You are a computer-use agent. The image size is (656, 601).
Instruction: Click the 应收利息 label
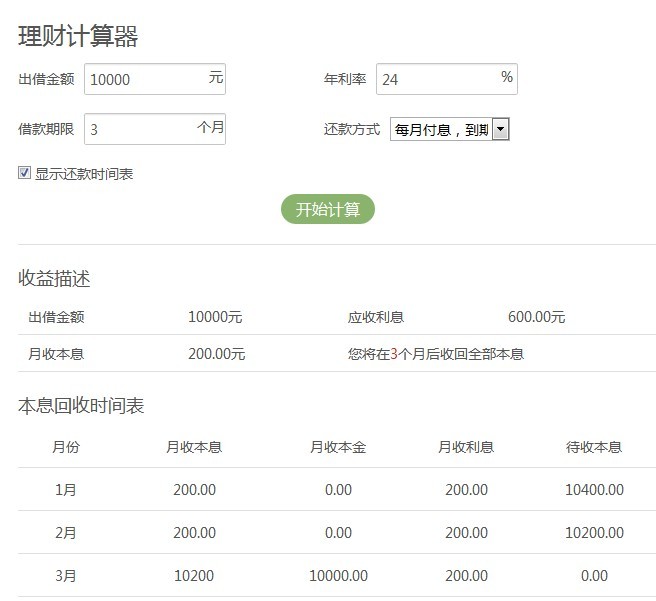376,317
